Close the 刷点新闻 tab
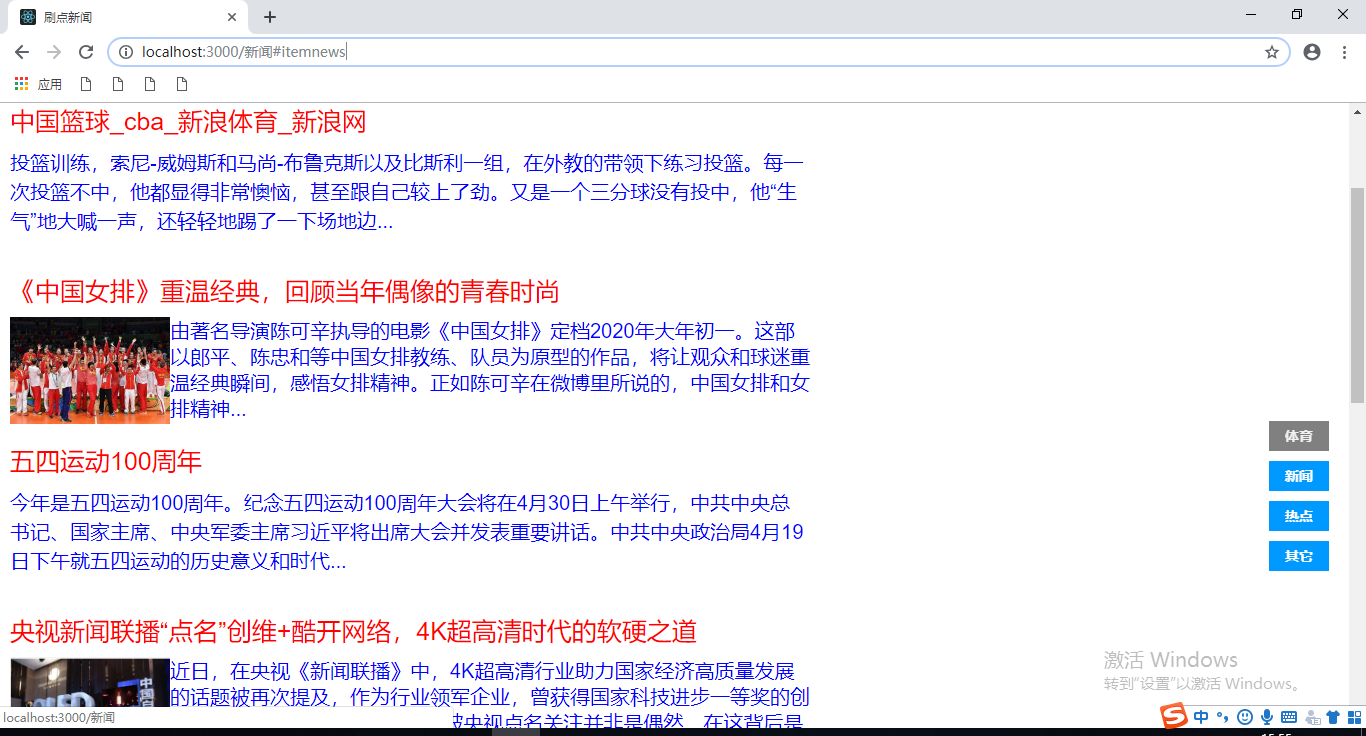 point(232,17)
